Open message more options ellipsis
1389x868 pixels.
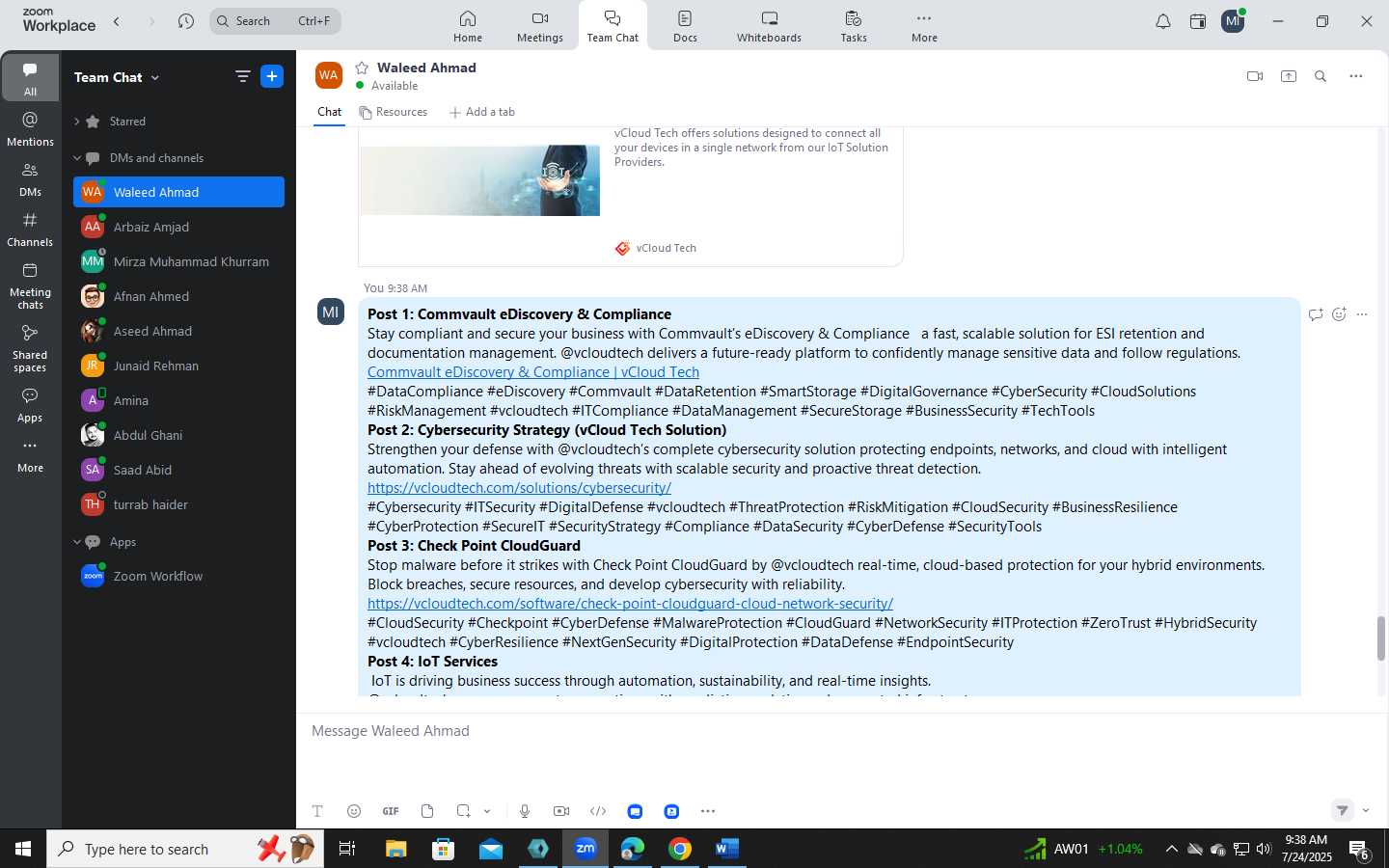[x=1362, y=314]
